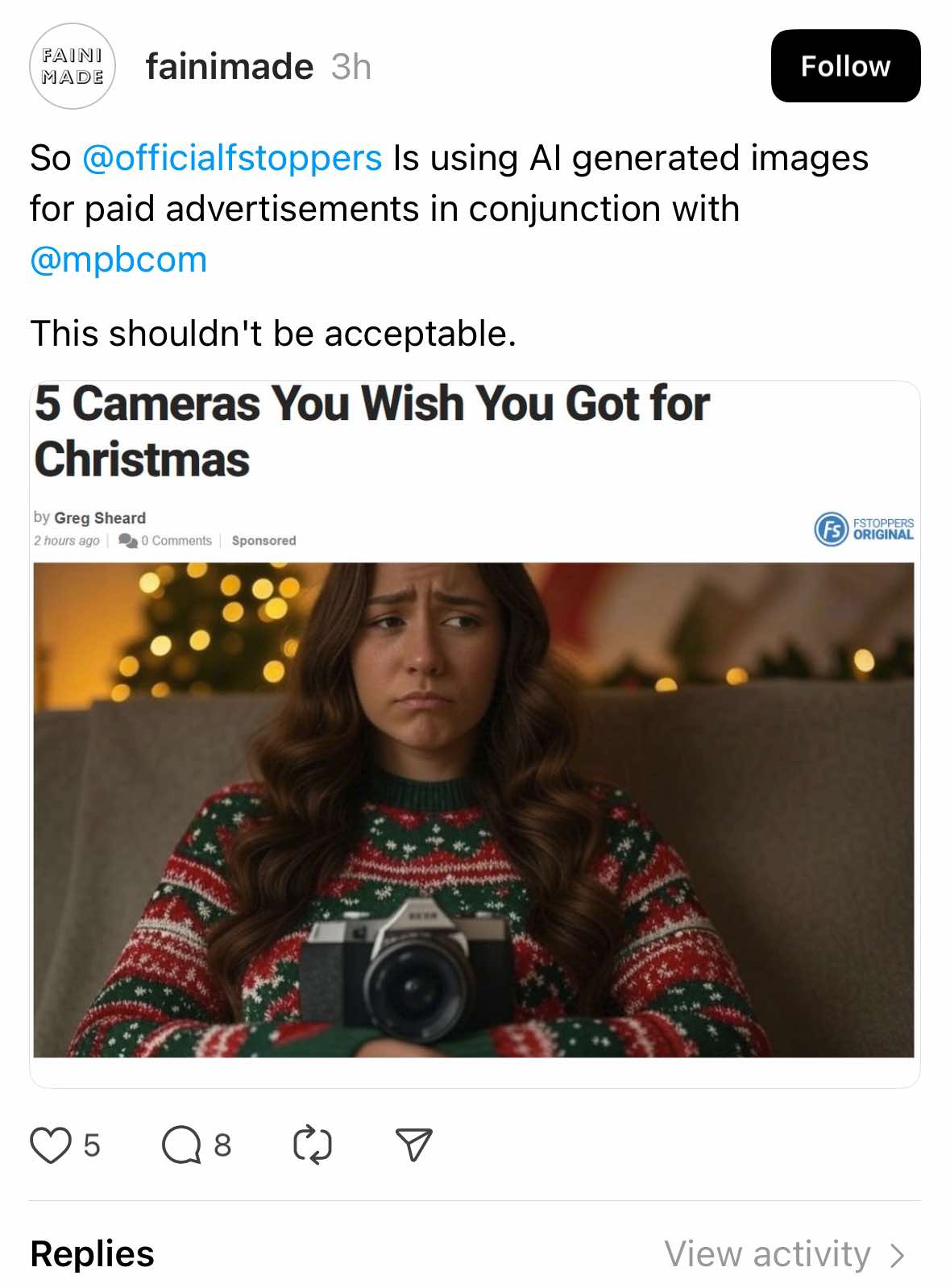Open replies via the comment bubble icon

point(181,1145)
